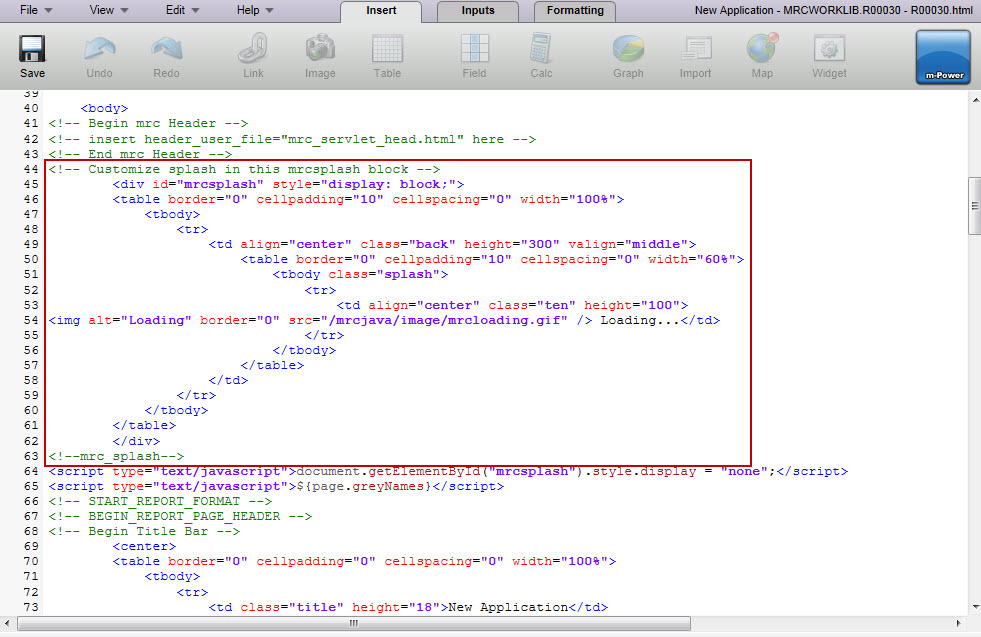Screen dimensions: 981x637
Task: Insert a Map with the globe icon
Action: coord(762,48)
